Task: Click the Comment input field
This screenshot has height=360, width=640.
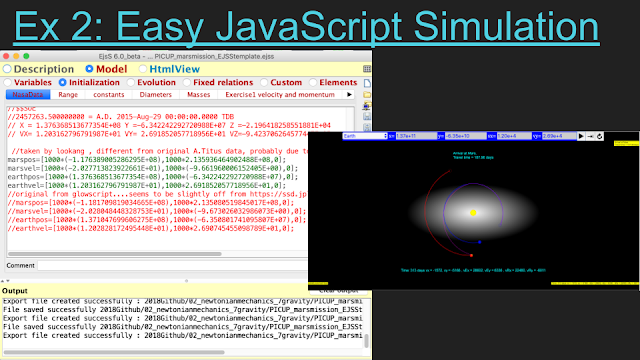Action: pyautogui.click(x=172, y=266)
